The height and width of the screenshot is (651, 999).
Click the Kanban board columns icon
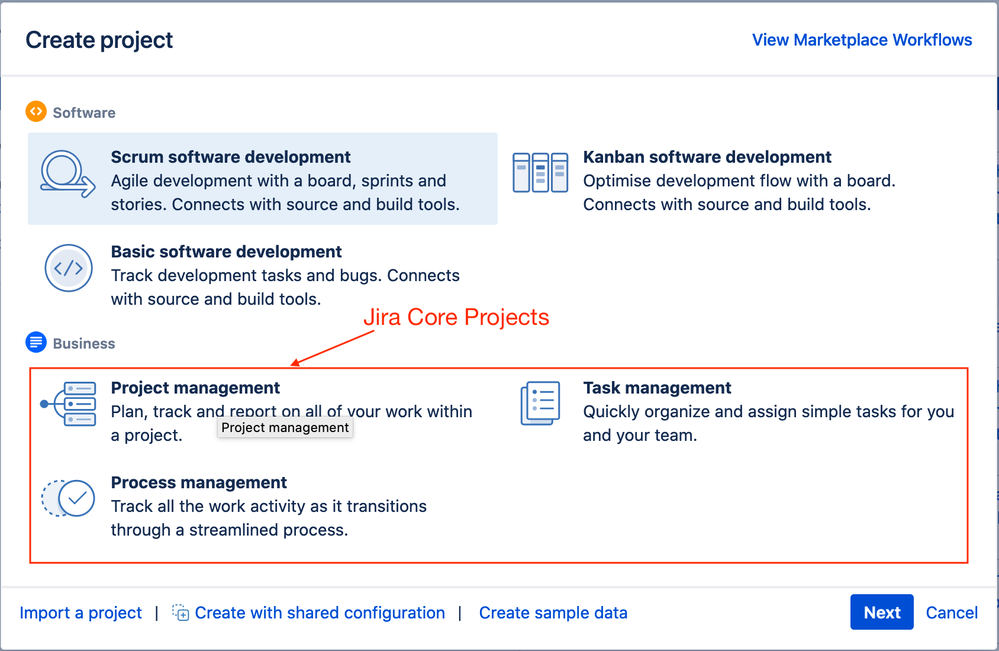click(540, 173)
